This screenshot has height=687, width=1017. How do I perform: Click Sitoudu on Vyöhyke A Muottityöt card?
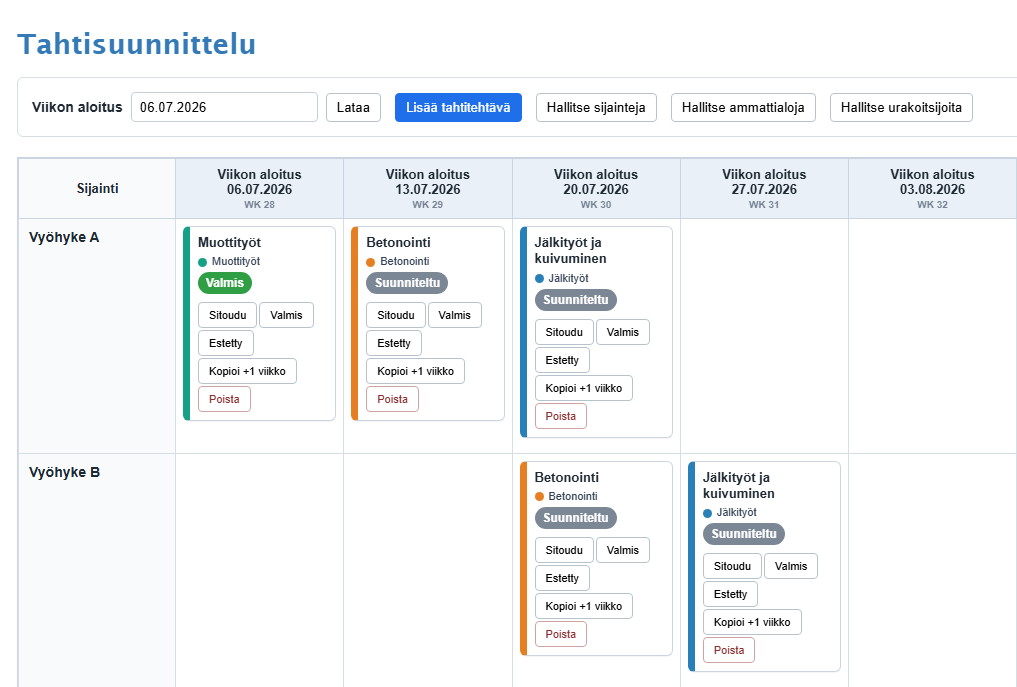click(x=228, y=315)
